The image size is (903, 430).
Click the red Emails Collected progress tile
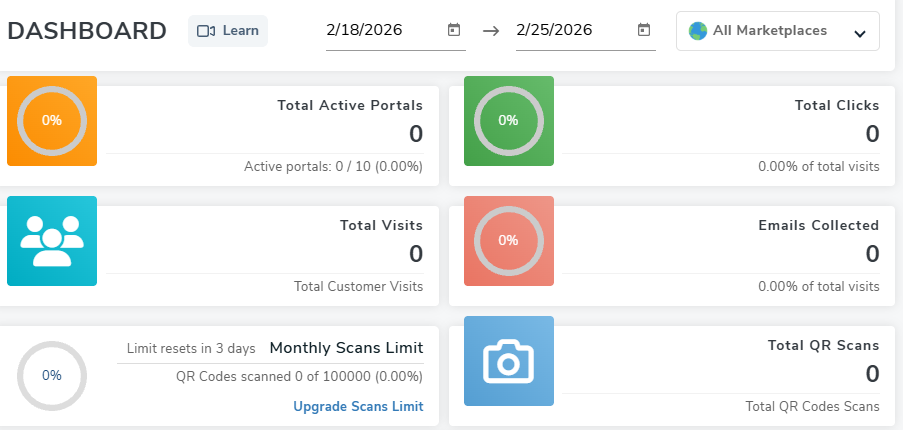click(508, 241)
